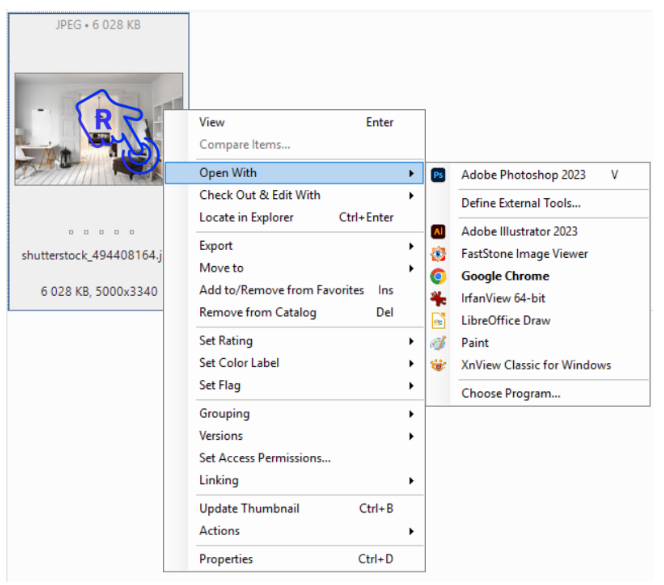Click the IrfanView 64-bit icon
The image size is (664, 585).
[x=438, y=298]
